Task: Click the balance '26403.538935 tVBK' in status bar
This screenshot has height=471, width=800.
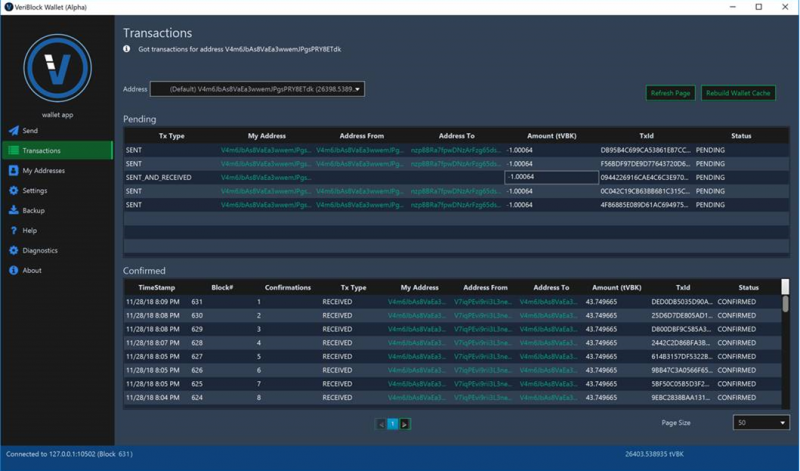Action: click(654, 454)
